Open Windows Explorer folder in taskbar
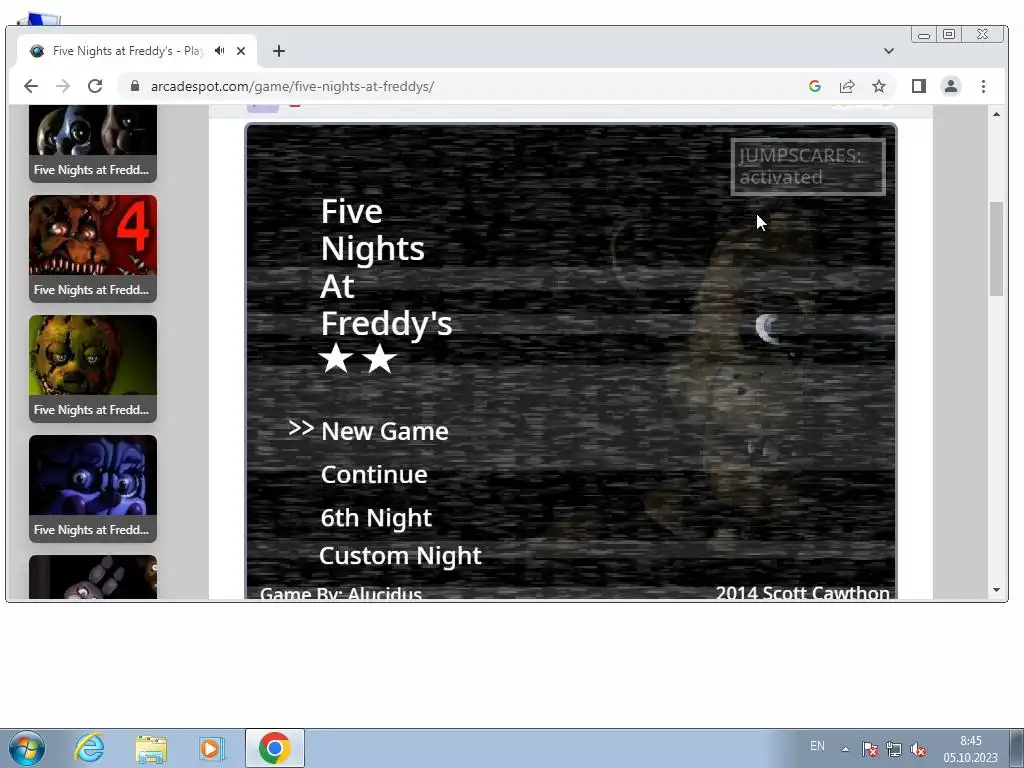Viewport: 1024px width, 768px height. [151, 748]
